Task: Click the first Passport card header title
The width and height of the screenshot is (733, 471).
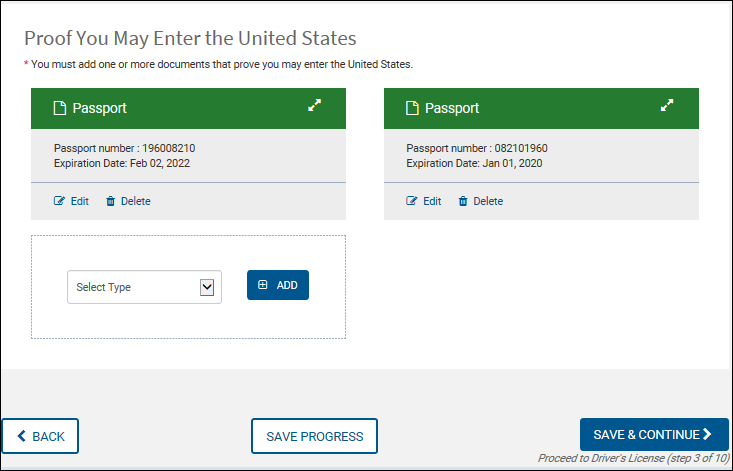Action: pos(100,108)
